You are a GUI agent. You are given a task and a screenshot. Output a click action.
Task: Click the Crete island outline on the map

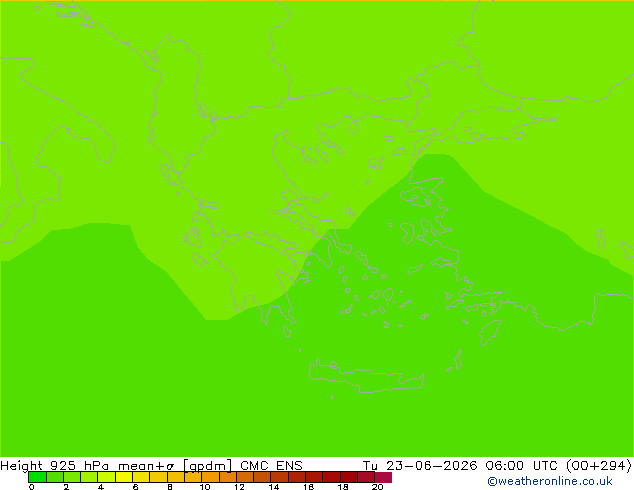[367, 376]
